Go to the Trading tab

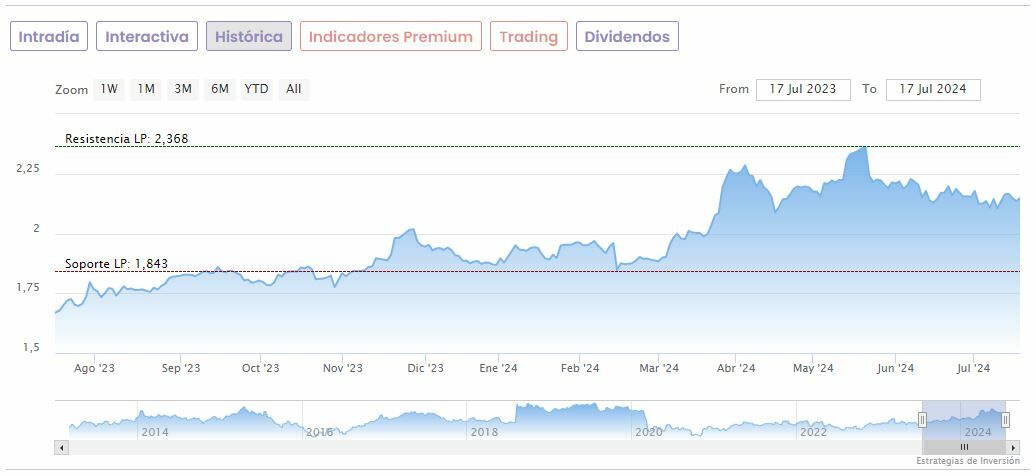(528, 37)
